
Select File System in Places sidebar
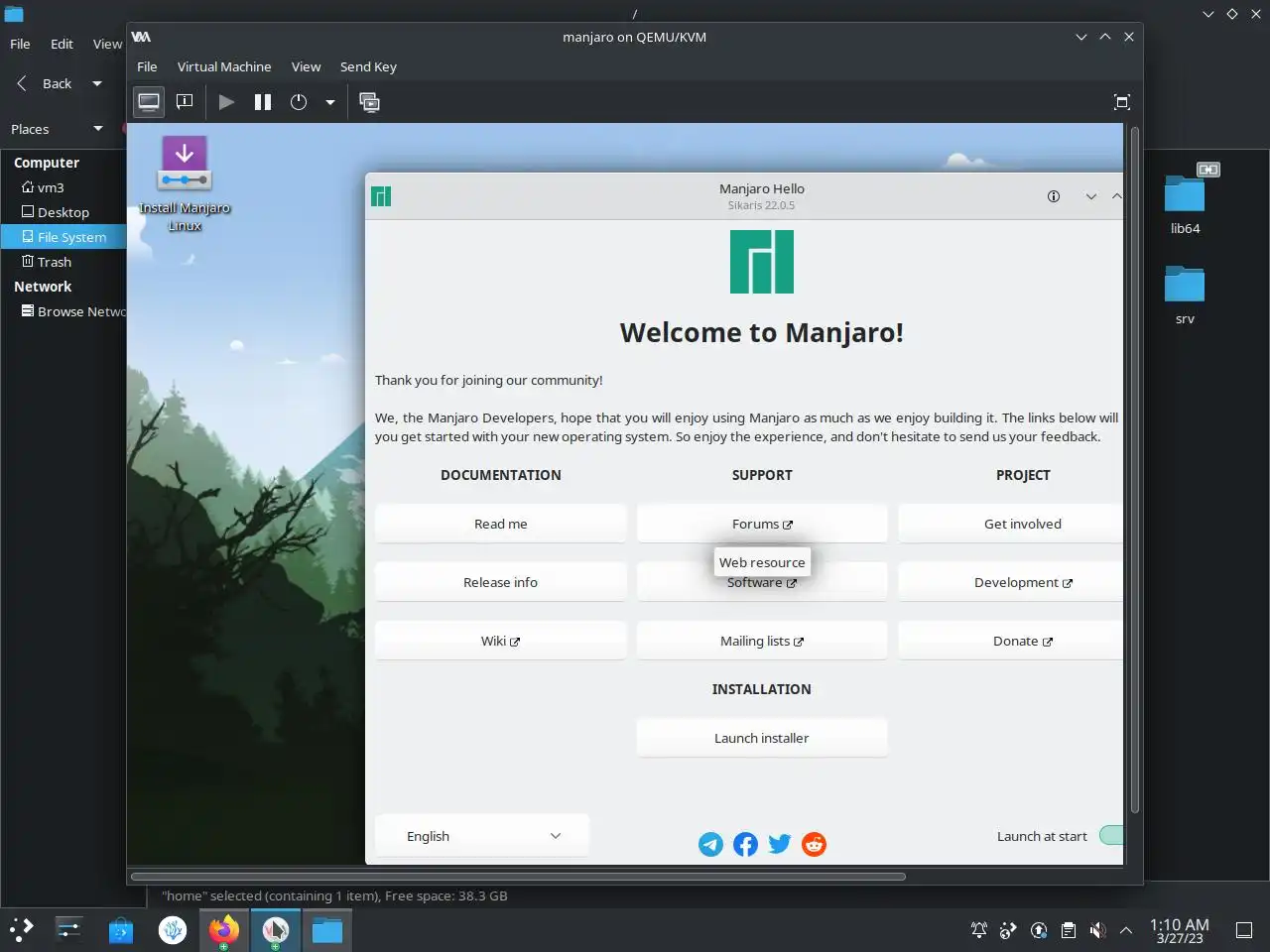click(x=63, y=237)
